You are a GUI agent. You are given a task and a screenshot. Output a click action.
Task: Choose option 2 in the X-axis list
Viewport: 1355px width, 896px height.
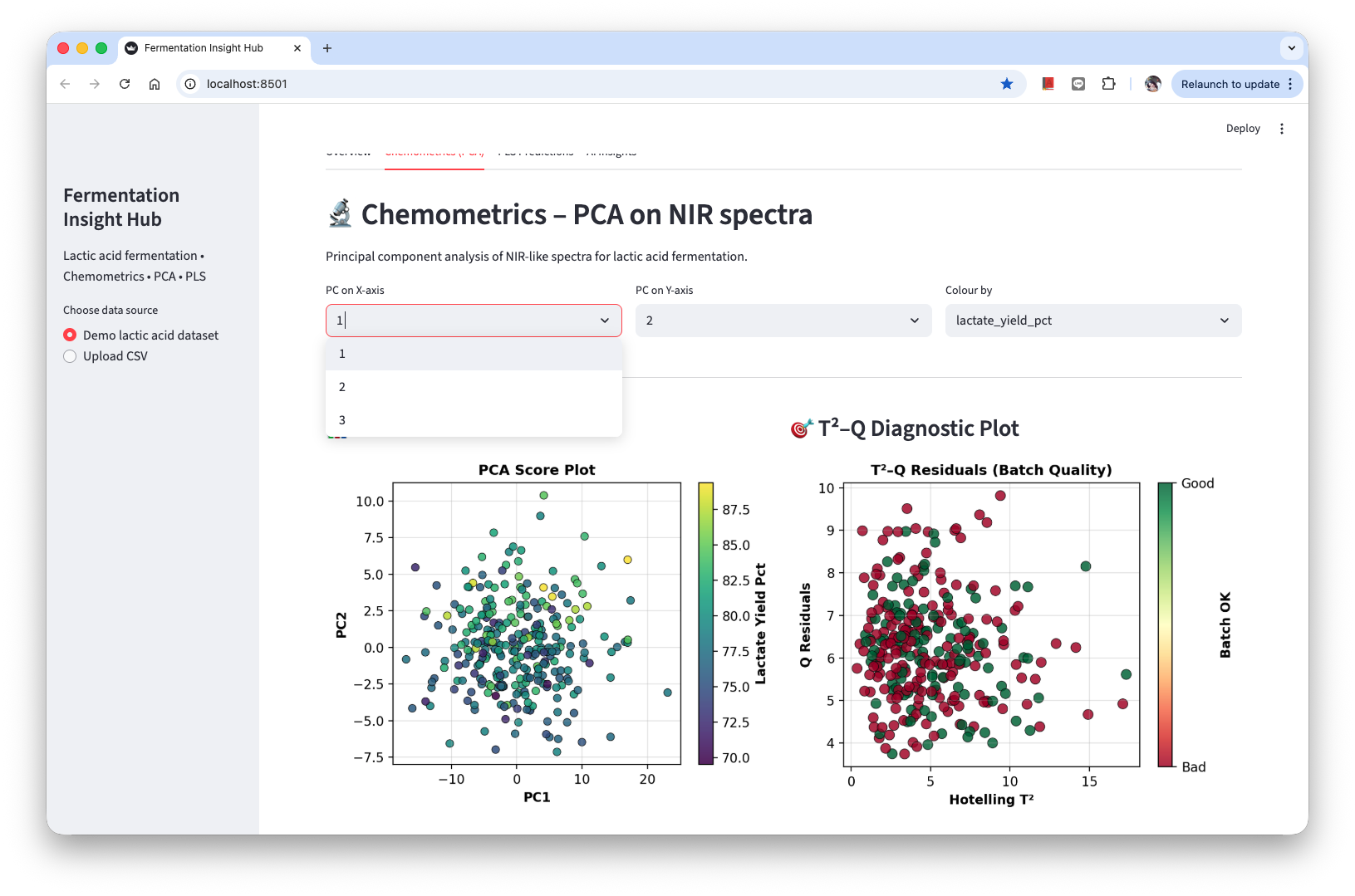coord(474,387)
